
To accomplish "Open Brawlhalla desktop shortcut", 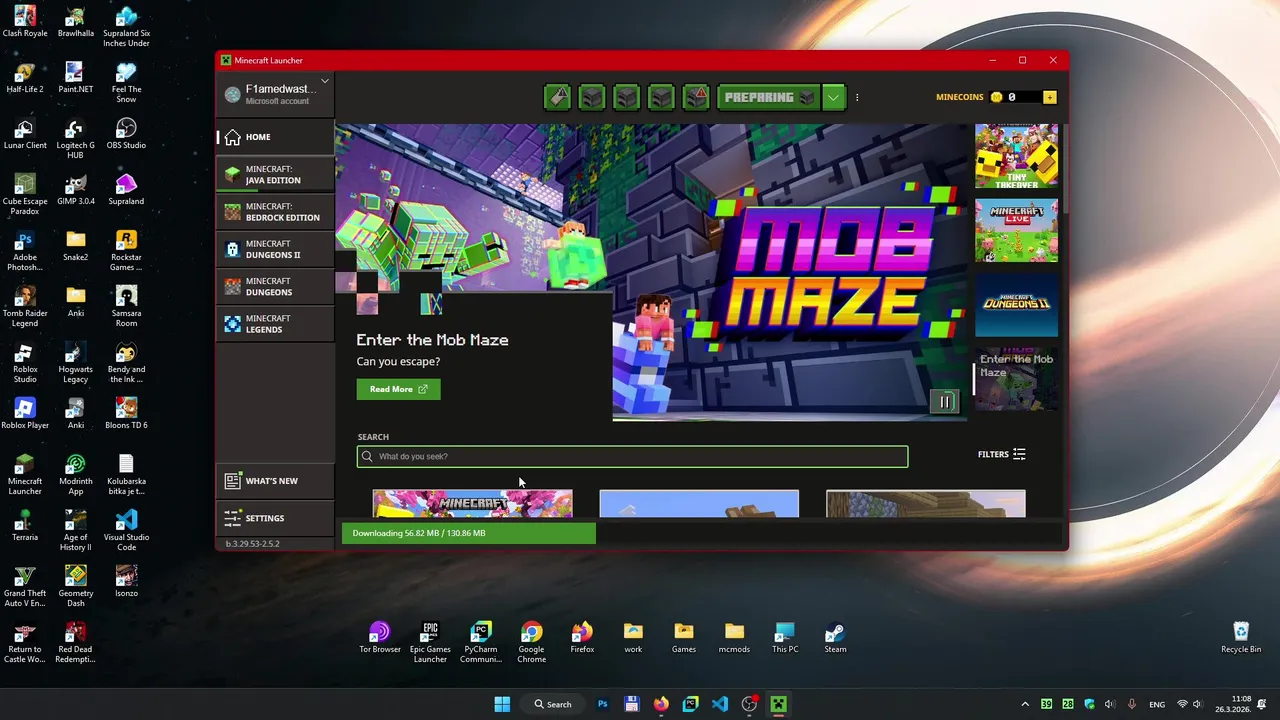I will click(x=76, y=21).
